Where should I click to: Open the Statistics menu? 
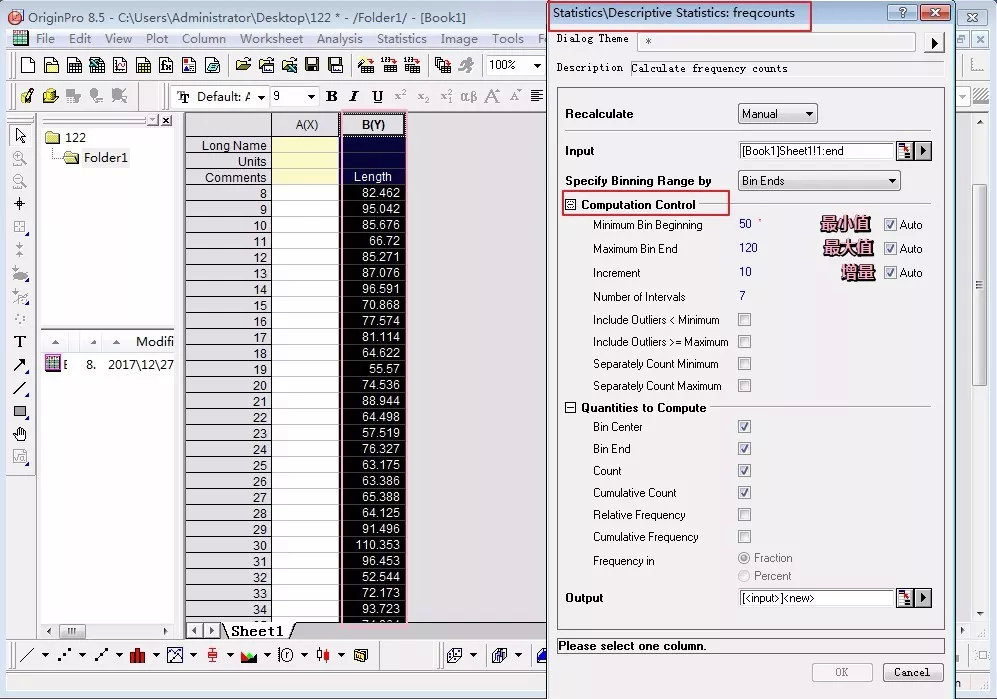[x=402, y=39]
